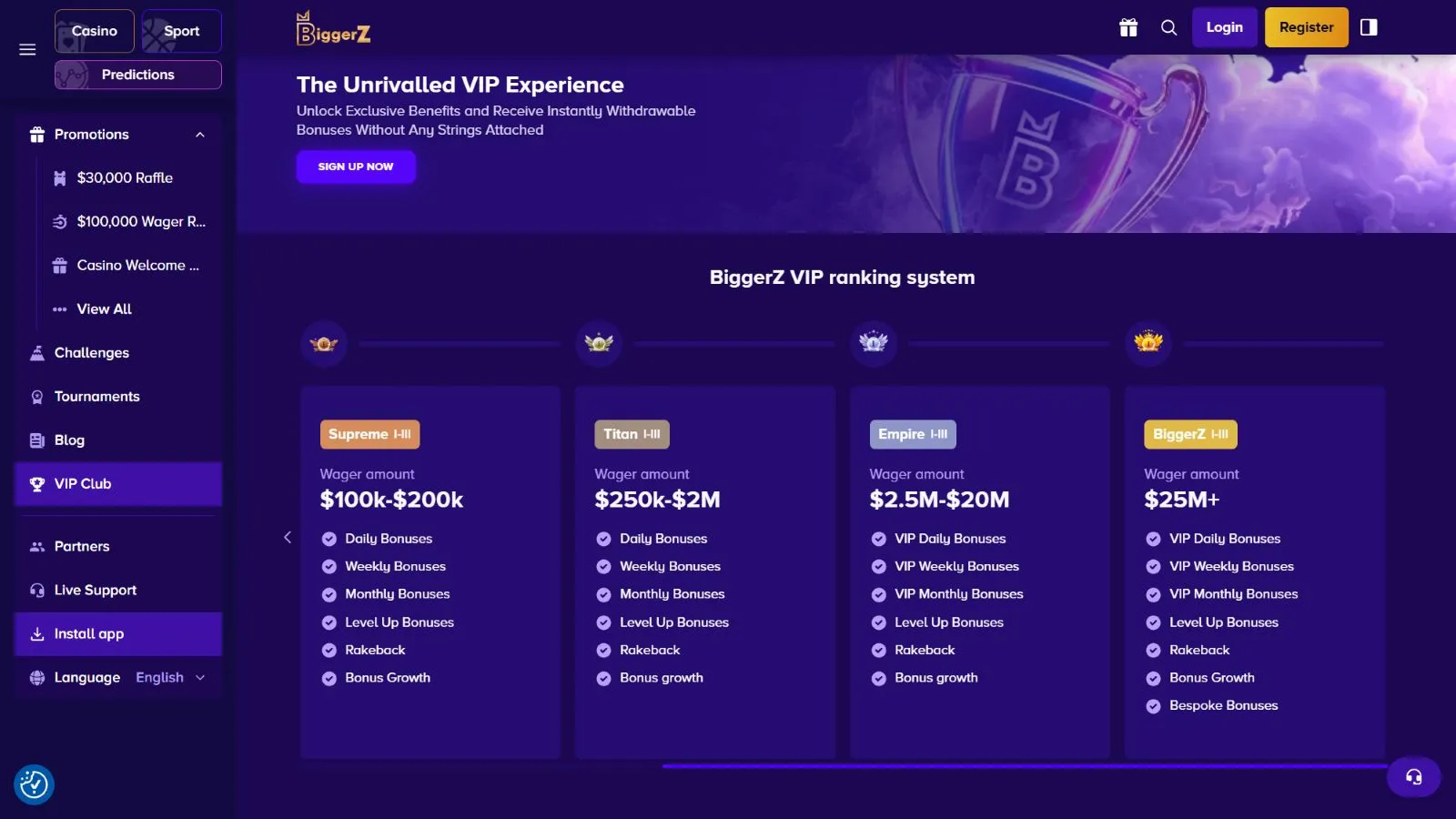Click the gift box icon in header
Viewport: 1456px width, 819px height.
(x=1128, y=27)
